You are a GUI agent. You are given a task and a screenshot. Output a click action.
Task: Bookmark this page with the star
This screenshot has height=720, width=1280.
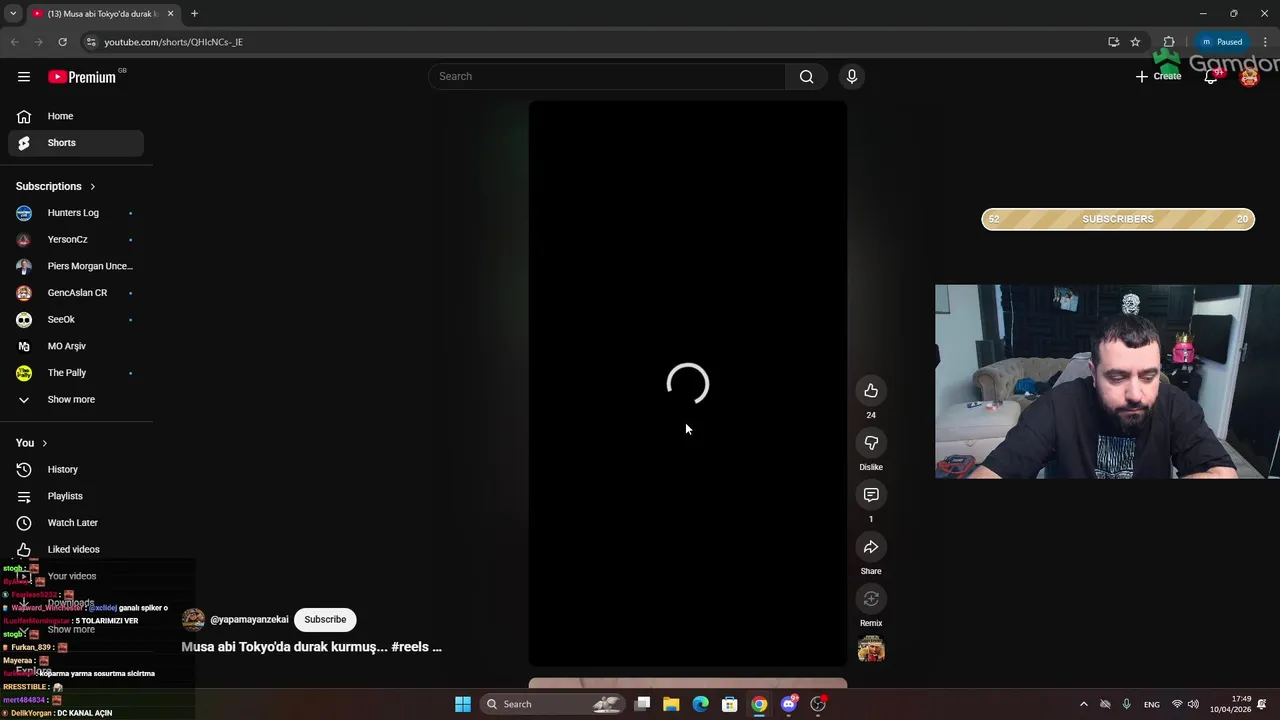coord(1135,42)
